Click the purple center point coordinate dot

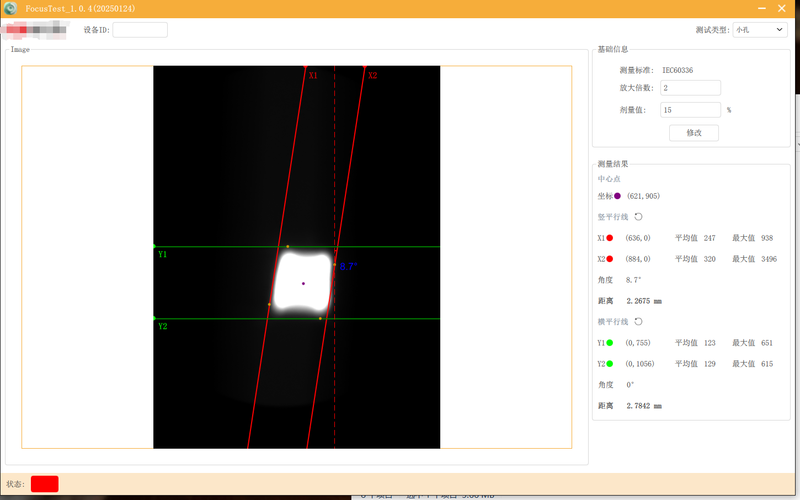coord(617,196)
